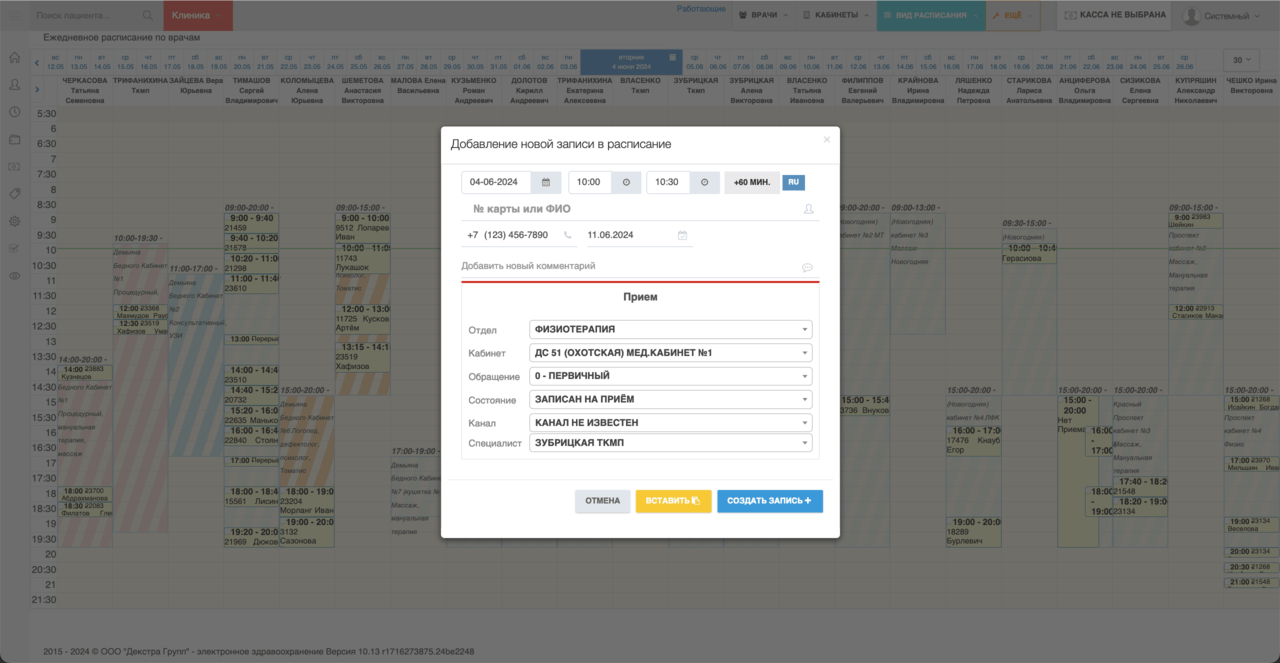1280x663 pixels.
Task: Open the clock picker for 10:30 end time
Action: [704, 182]
